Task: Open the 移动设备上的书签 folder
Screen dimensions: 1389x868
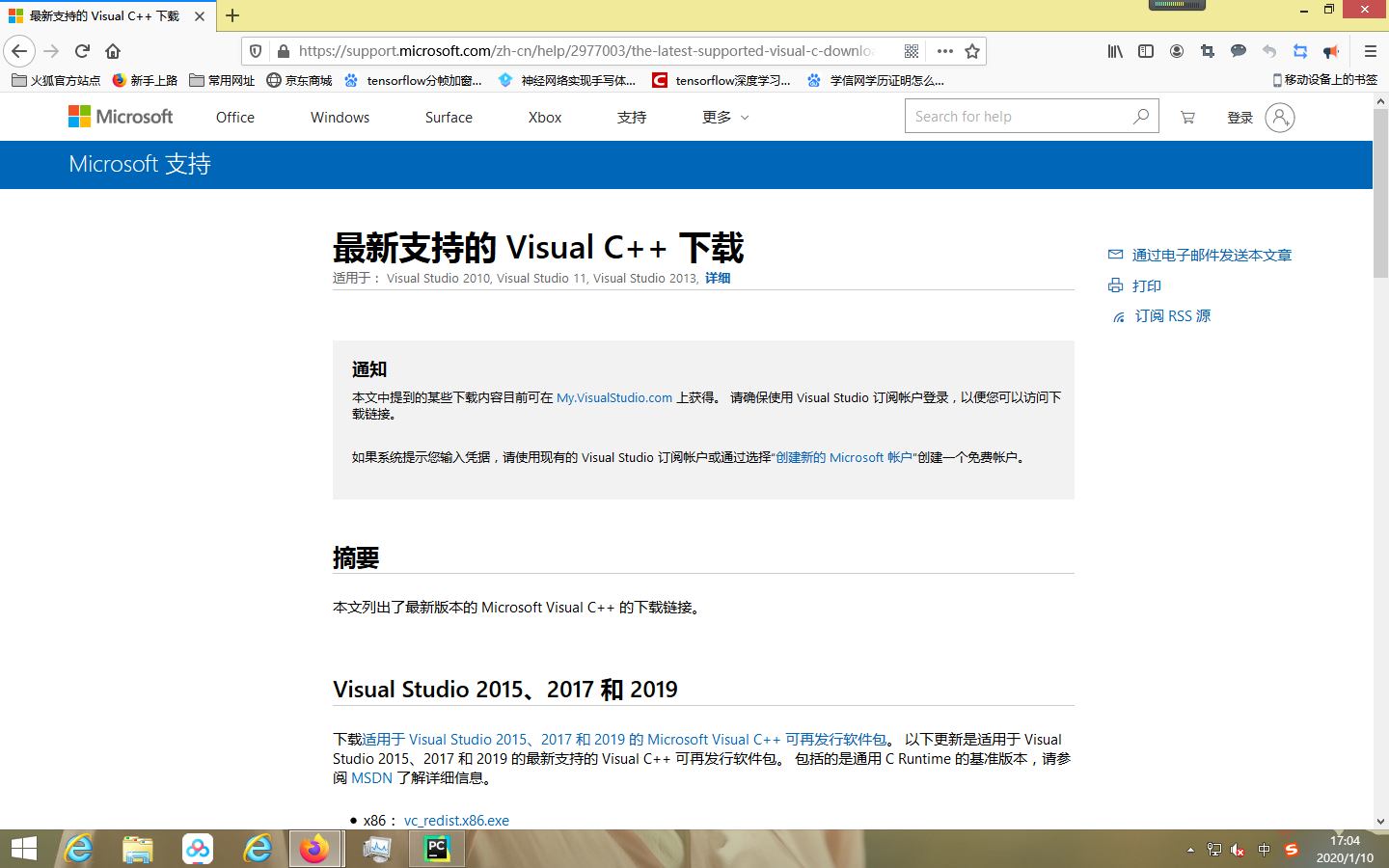Action: click(x=1325, y=80)
